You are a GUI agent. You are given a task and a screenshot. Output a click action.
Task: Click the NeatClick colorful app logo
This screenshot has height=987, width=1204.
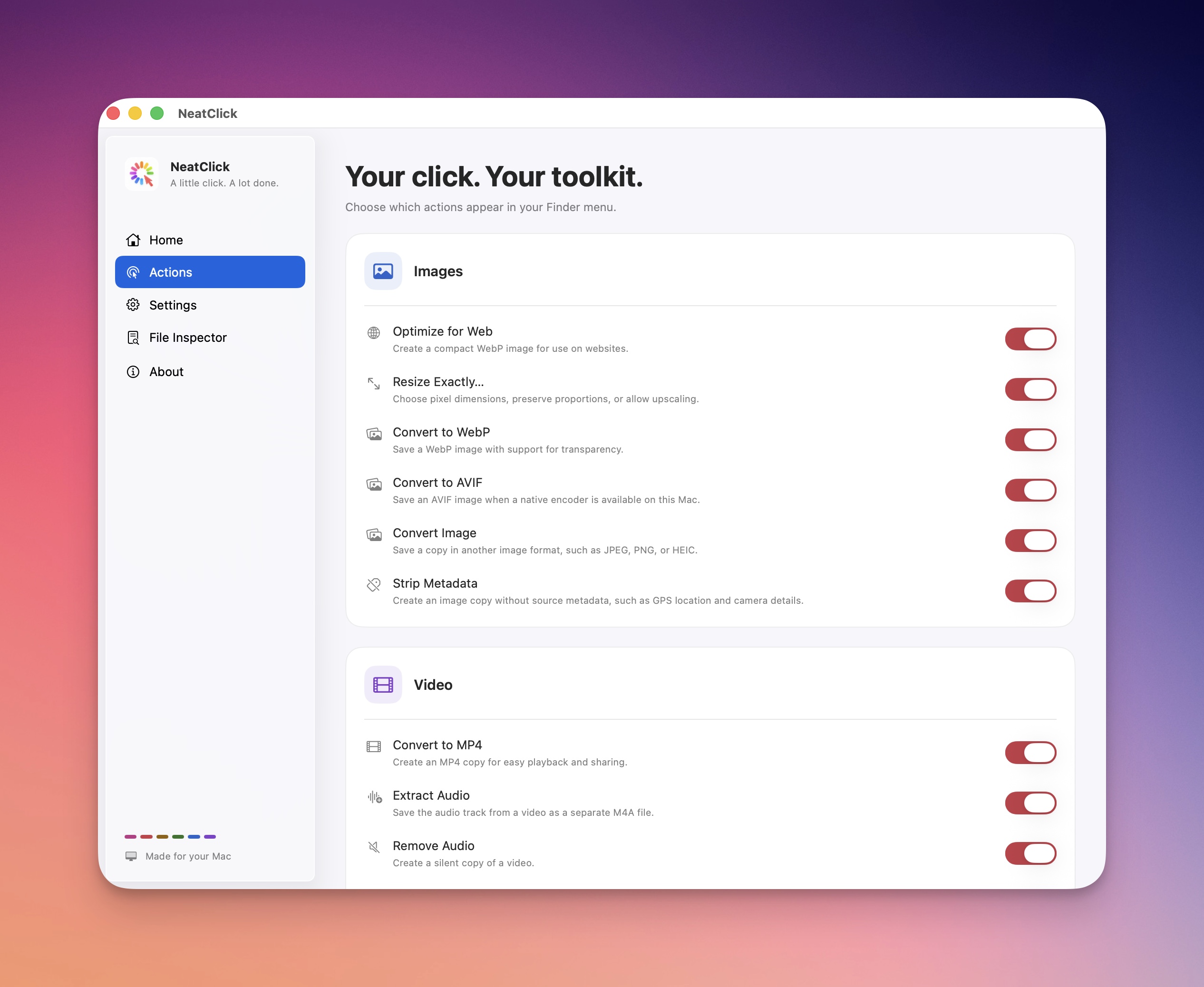point(142,174)
